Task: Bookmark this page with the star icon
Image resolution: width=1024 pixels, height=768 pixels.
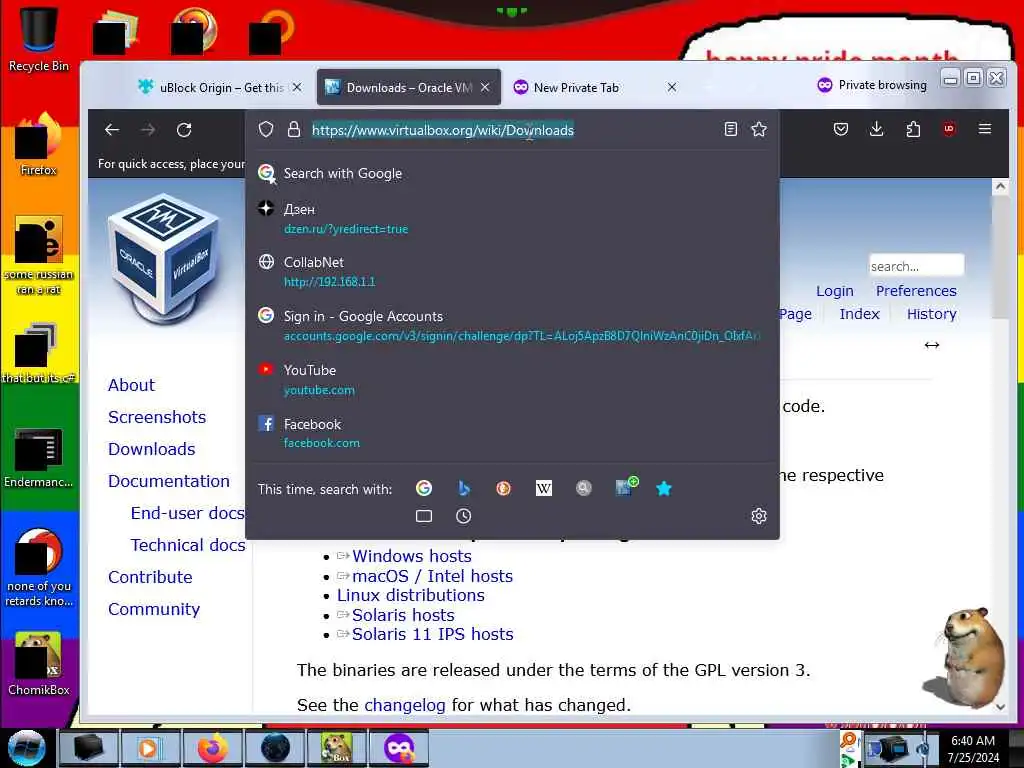Action: pos(759,129)
